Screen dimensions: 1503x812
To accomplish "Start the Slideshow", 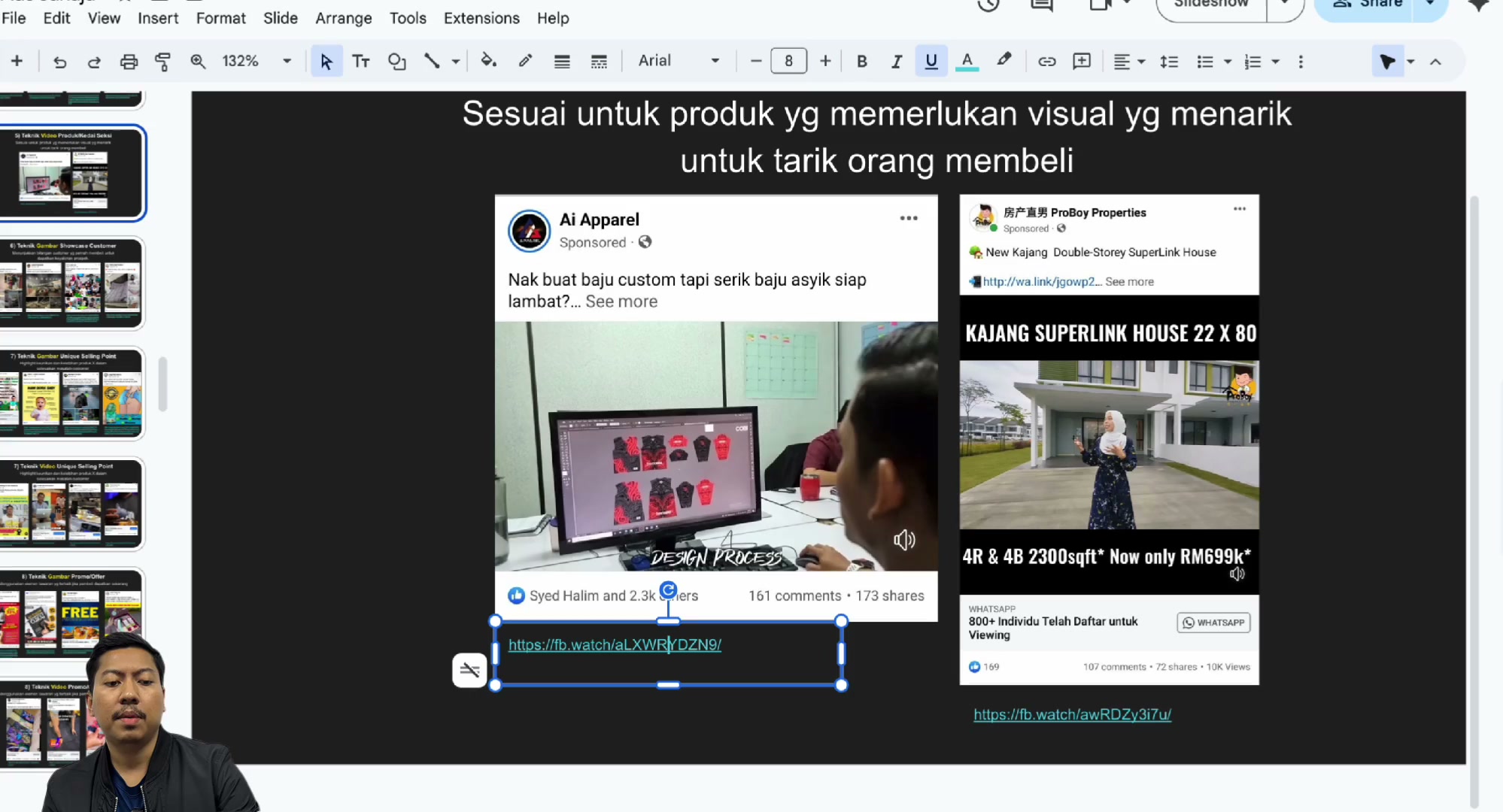I will point(1211,5).
